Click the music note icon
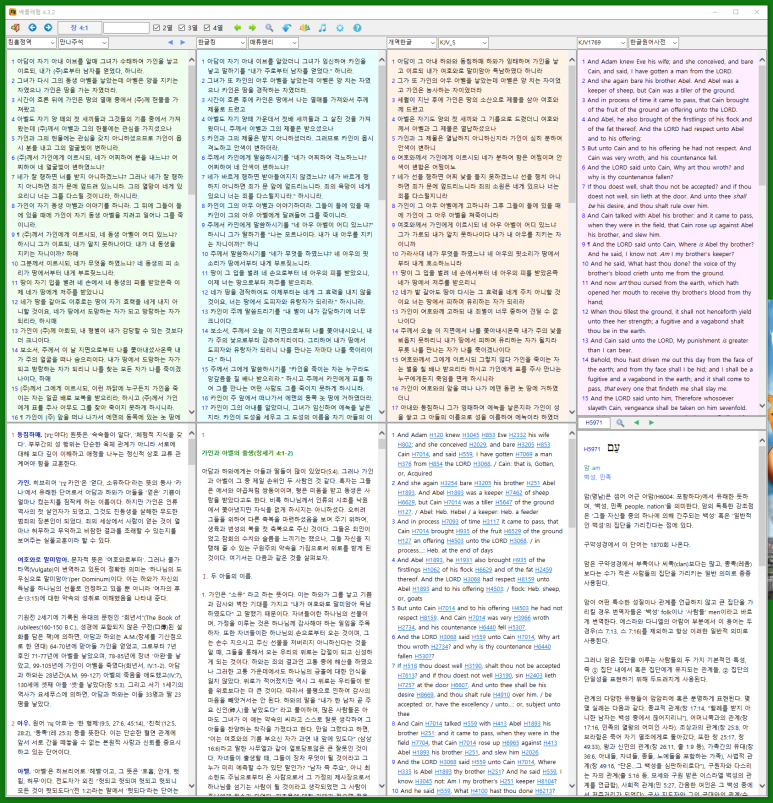The width and height of the screenshot is (773, 803). (x=322, y=28)
